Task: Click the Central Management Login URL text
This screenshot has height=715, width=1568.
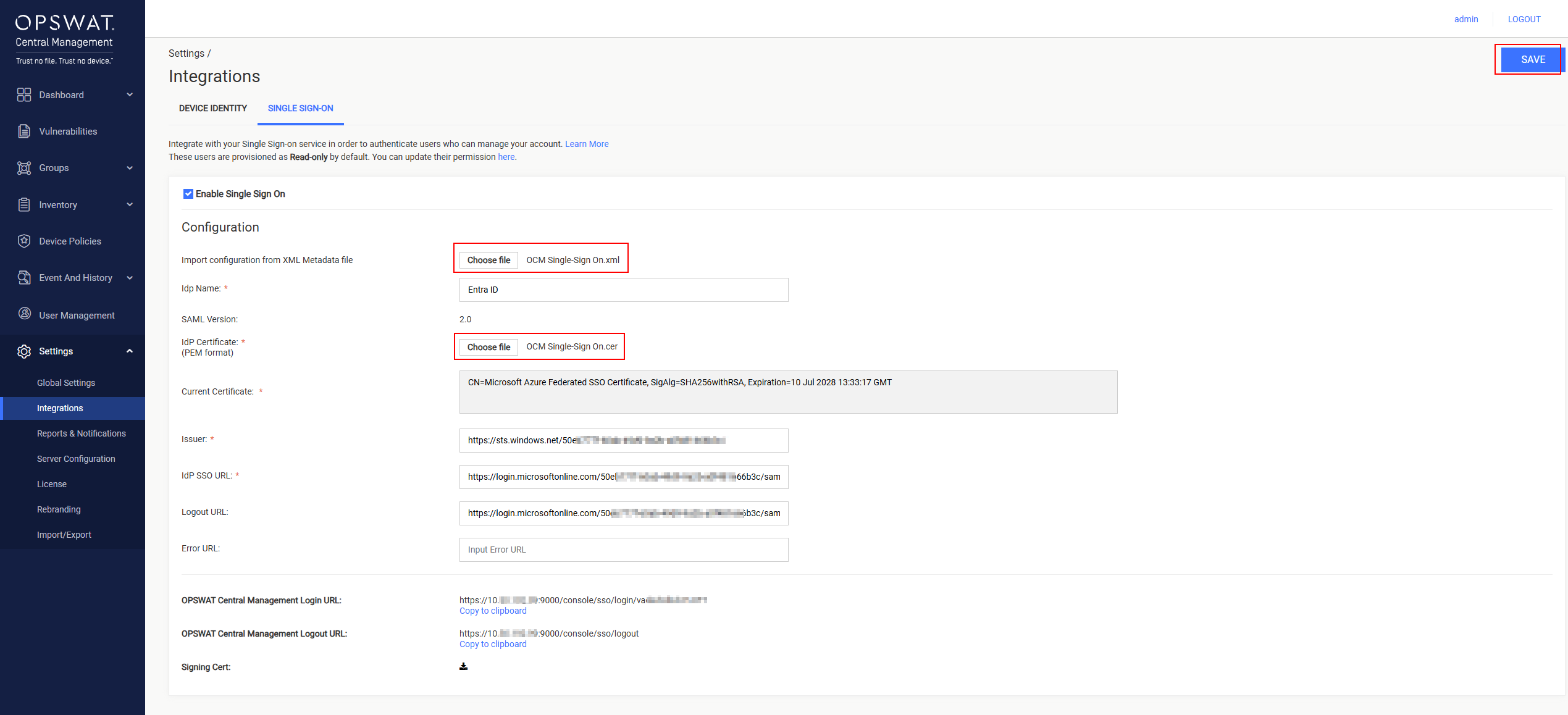Action: (x=583, y=600)
